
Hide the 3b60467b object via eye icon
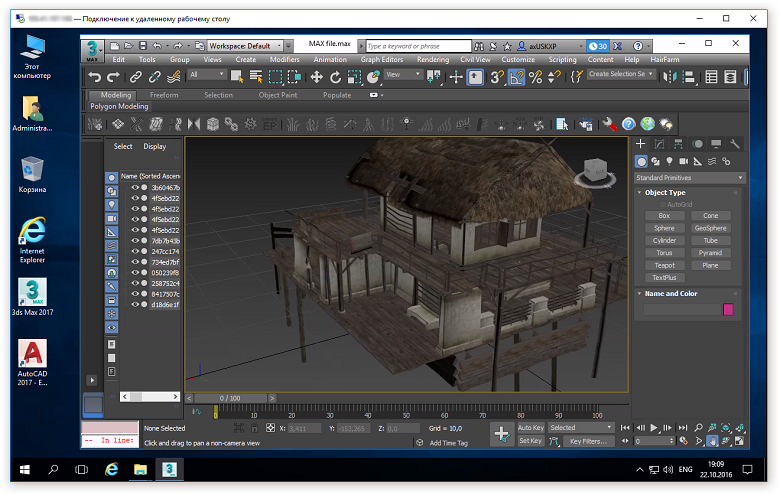[x=135, y=187]
